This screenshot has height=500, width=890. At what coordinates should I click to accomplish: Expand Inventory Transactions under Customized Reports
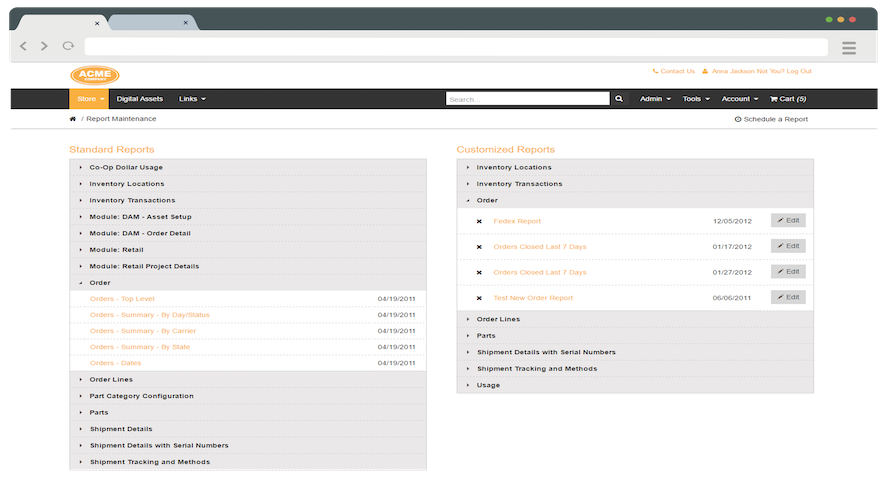point(635,184)
